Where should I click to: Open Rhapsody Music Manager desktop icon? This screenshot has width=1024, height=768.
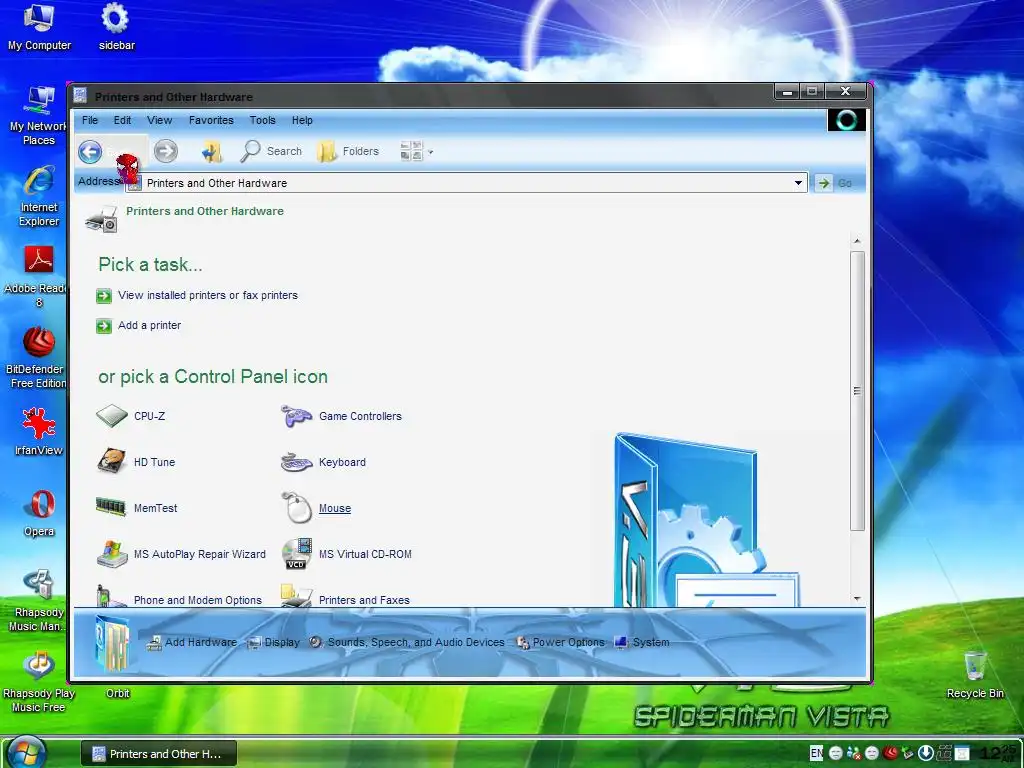tap(37, 600)
